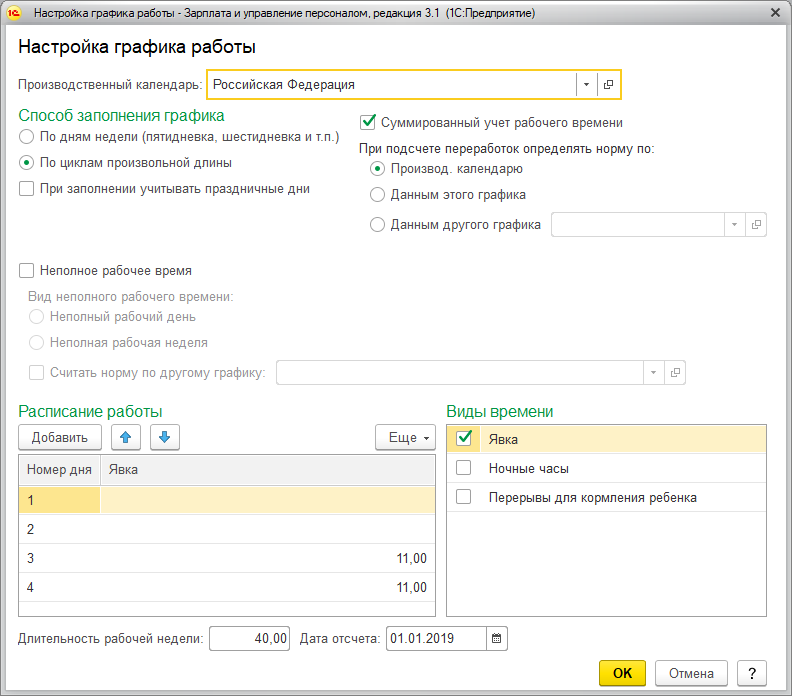Click the 11,00 value in day 4 row
Image resolution: width=792 pixels, height=696 pixels.
[x=412, y=587]
